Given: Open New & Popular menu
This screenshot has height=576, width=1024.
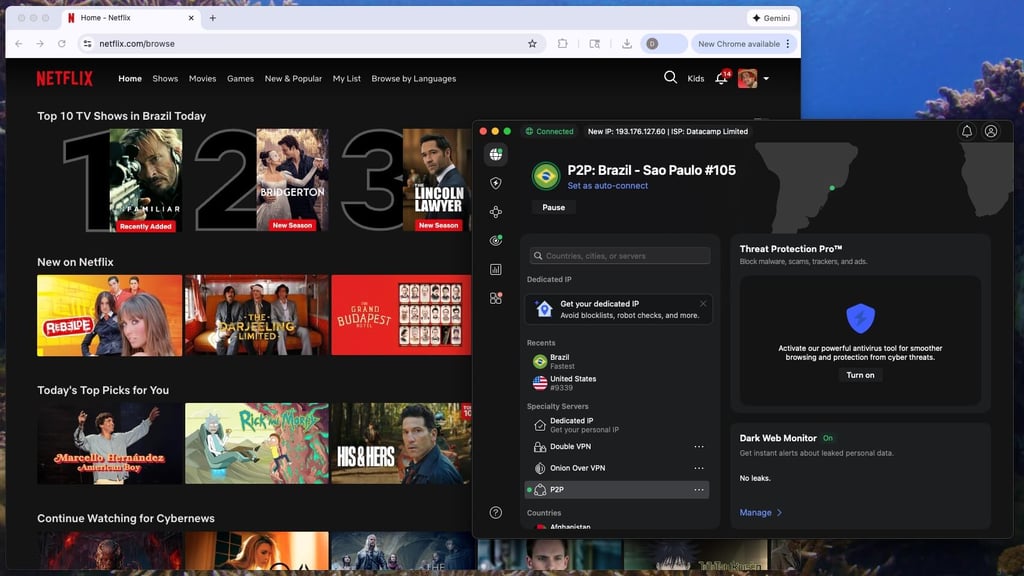Looking at the screenshot, I should pyautogui.click(x=293, y=78).
